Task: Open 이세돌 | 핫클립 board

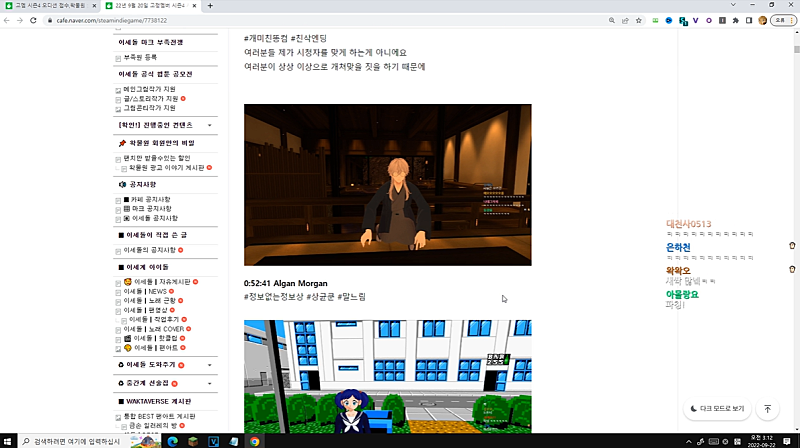Action: point(151,338)
